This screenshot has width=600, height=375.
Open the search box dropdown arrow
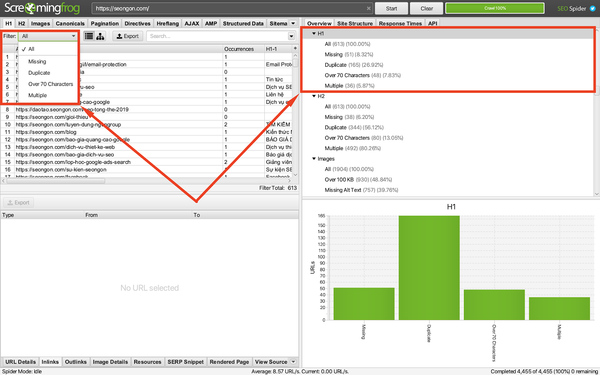[x=291, y=36]
